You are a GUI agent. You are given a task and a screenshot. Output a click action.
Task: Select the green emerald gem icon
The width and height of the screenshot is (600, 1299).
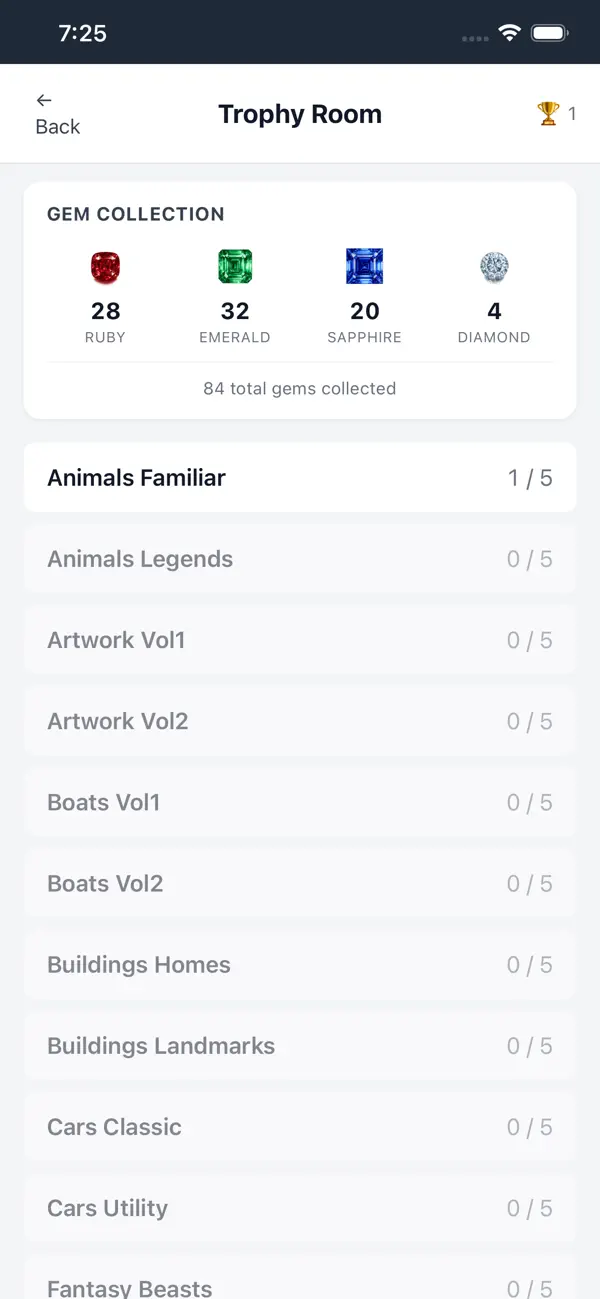tap(235, 267)
